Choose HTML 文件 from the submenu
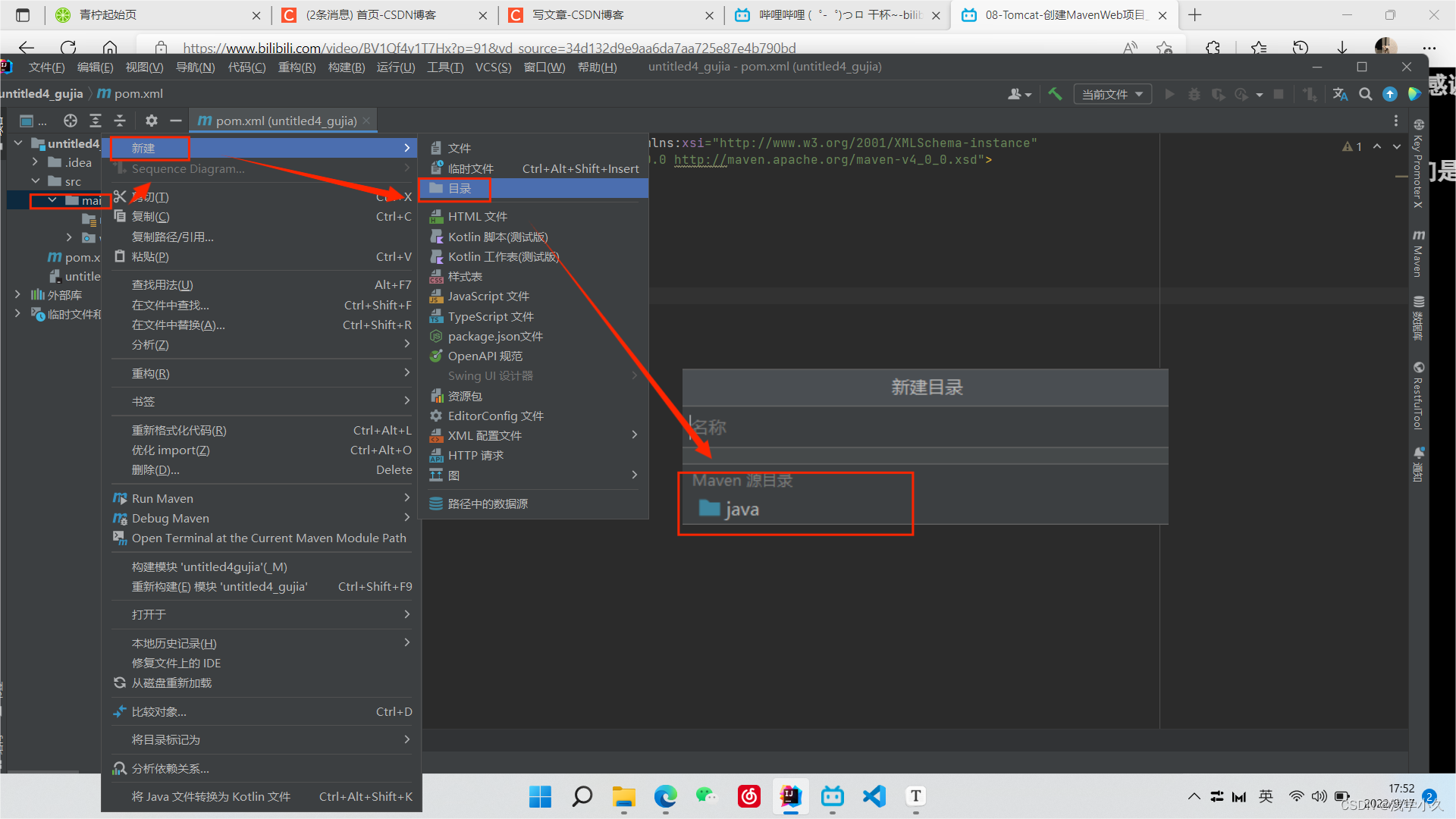 477,217
